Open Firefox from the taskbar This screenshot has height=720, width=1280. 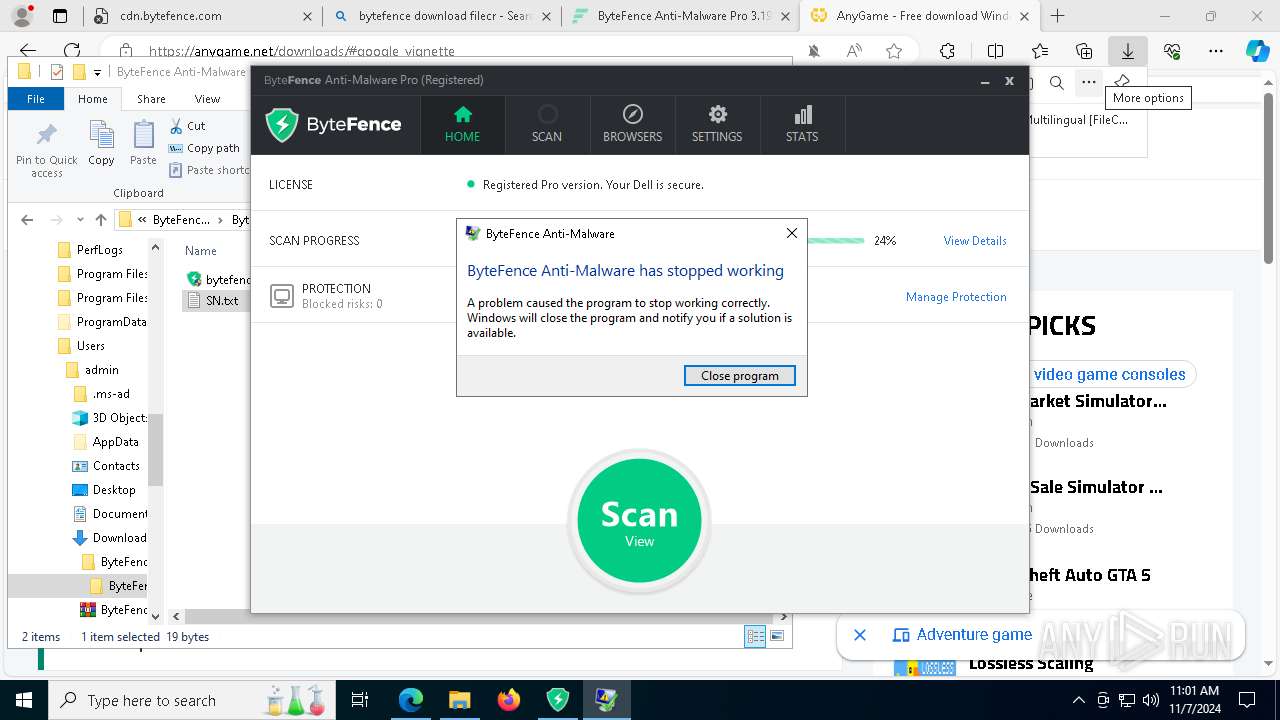coord(508,700)
